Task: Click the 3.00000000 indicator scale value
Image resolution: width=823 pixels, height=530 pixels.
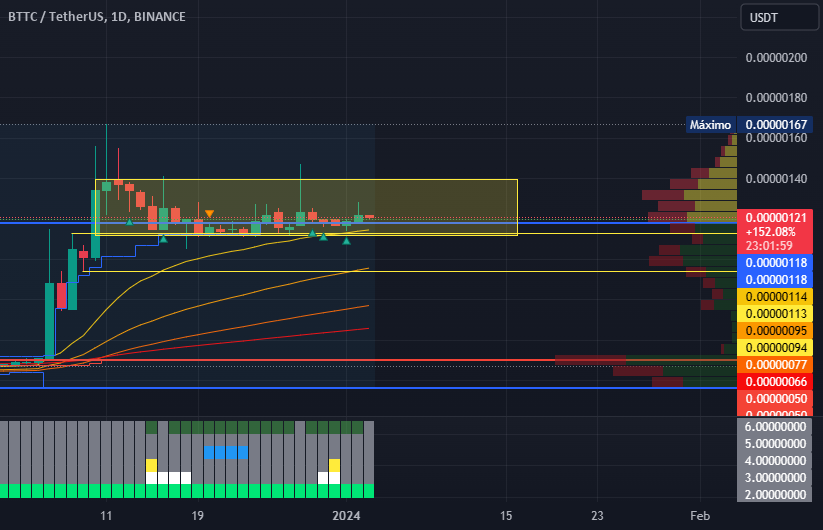Action: pos(775,478)
